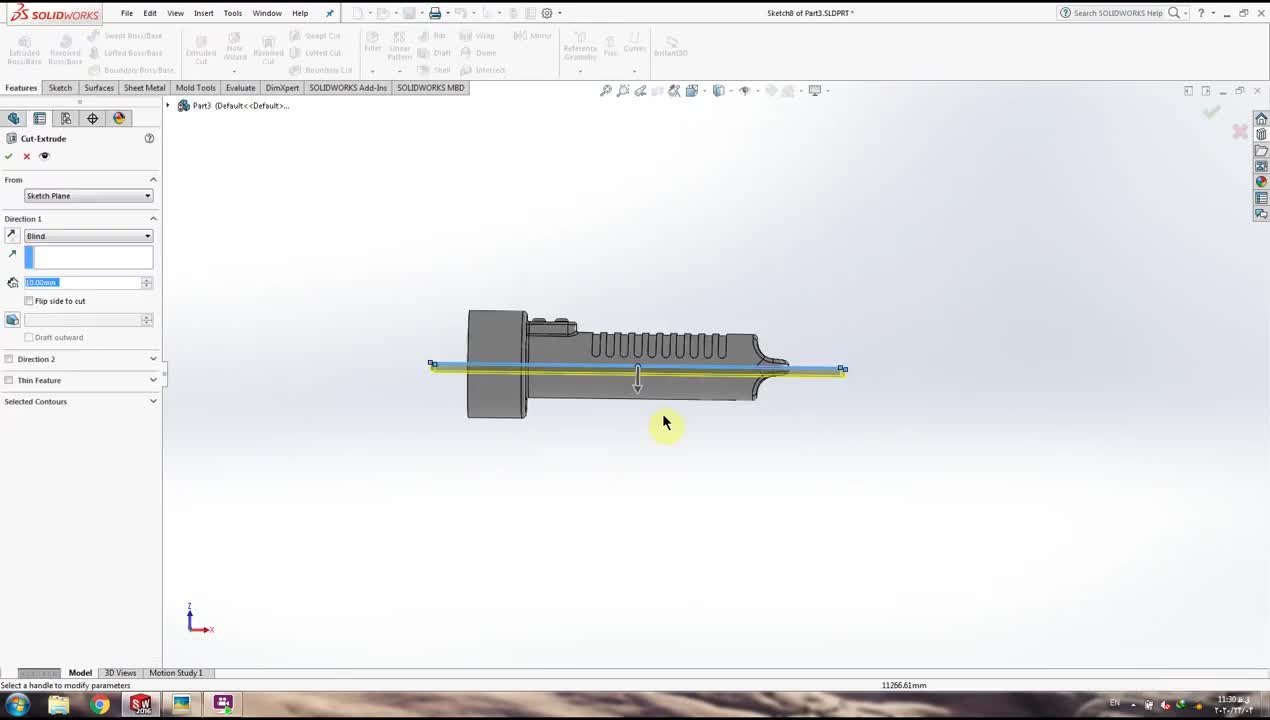Screen dimensions: 1270x720
Task: Expand the Selected Contours section
Action: 153,402
